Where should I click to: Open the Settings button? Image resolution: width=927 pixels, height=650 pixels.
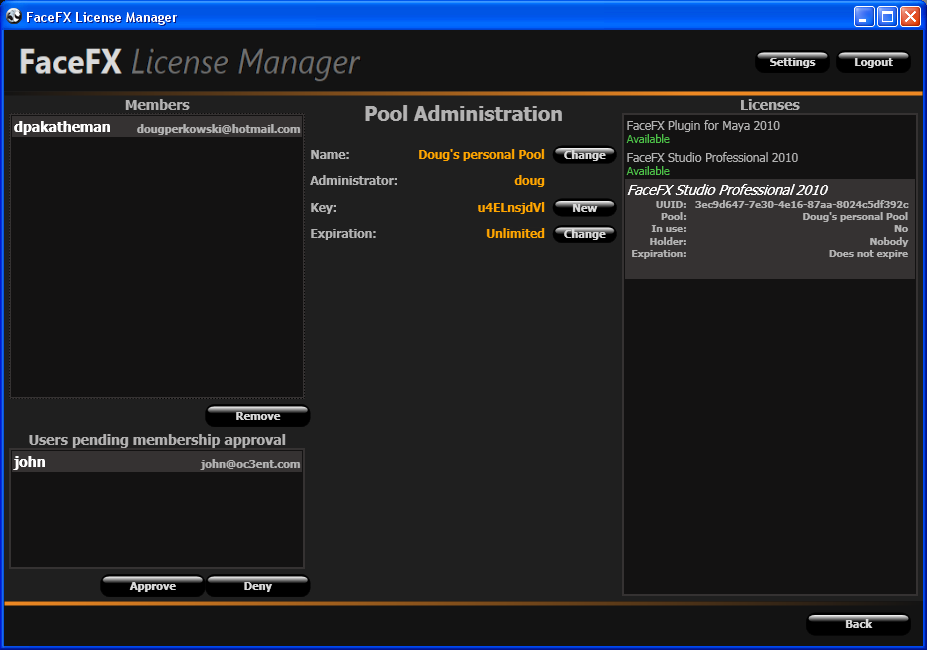click(x=792, y=62)
